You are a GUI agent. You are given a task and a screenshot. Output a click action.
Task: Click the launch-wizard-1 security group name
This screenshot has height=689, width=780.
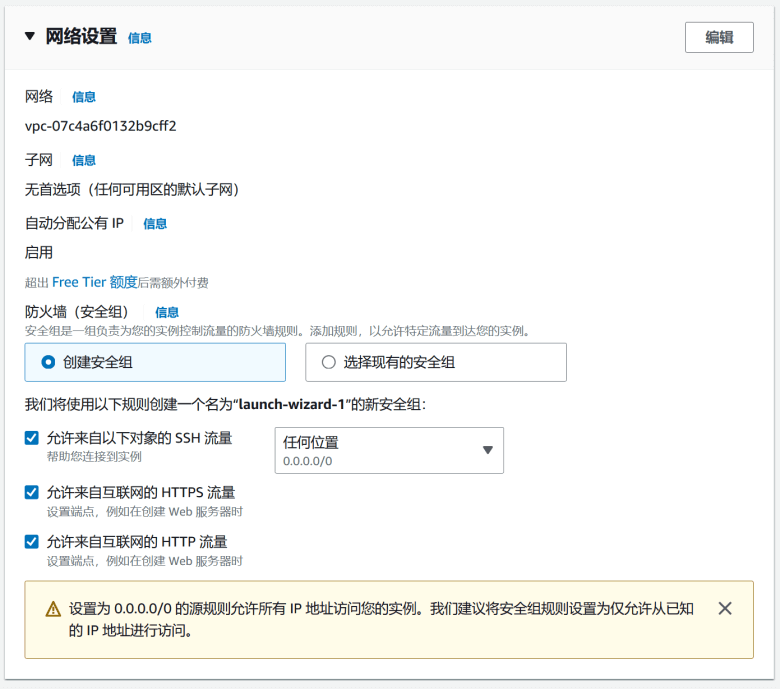292,404
